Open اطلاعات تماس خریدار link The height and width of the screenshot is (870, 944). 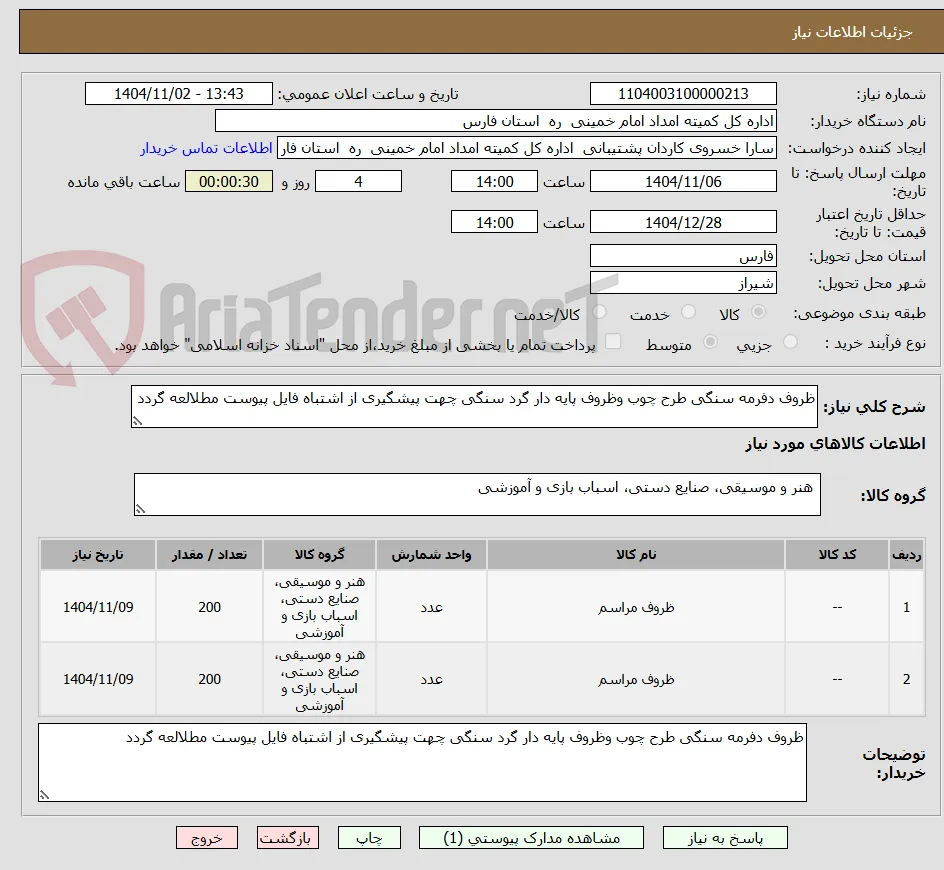[x=206, y=148]
